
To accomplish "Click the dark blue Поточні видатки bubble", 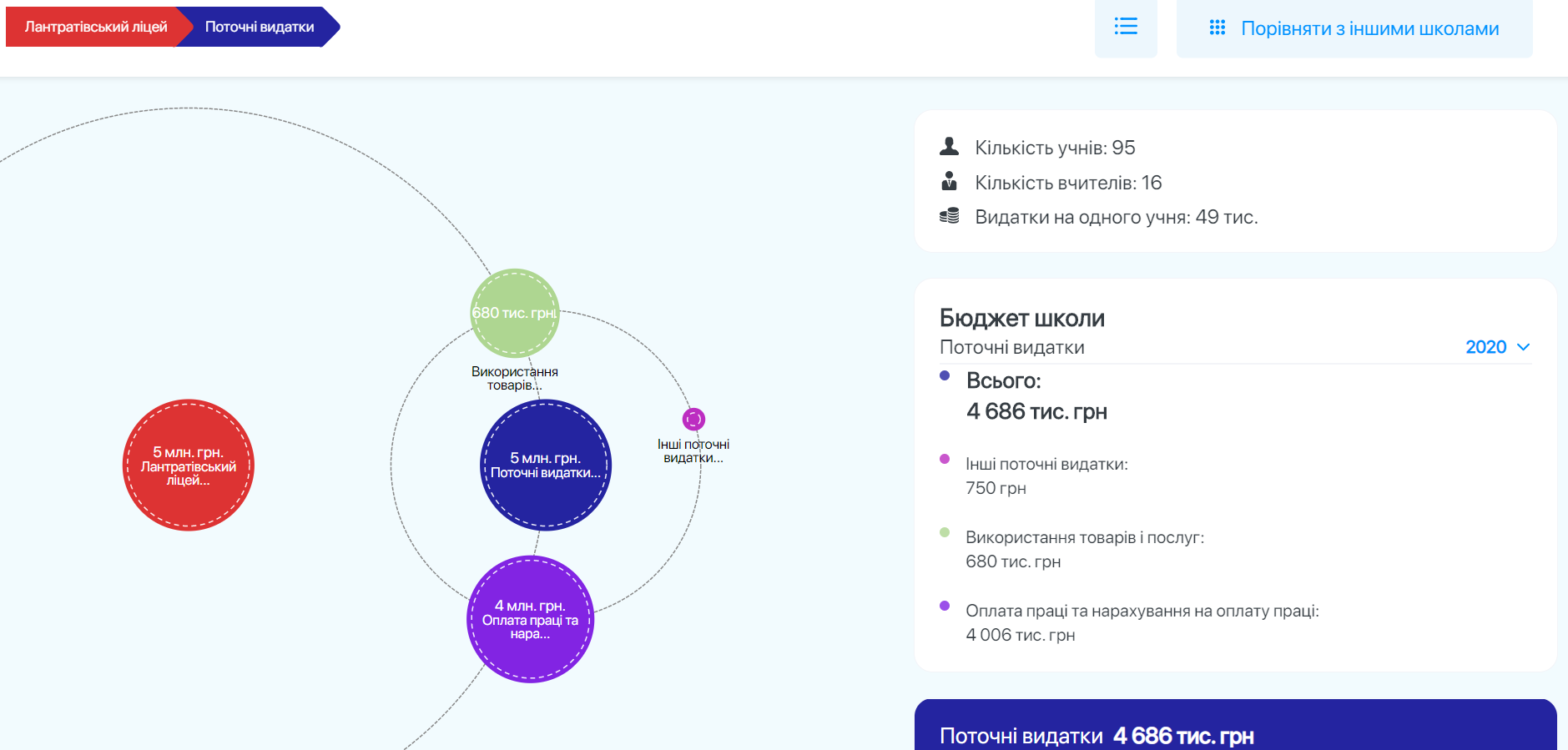I will coord(546,466).
